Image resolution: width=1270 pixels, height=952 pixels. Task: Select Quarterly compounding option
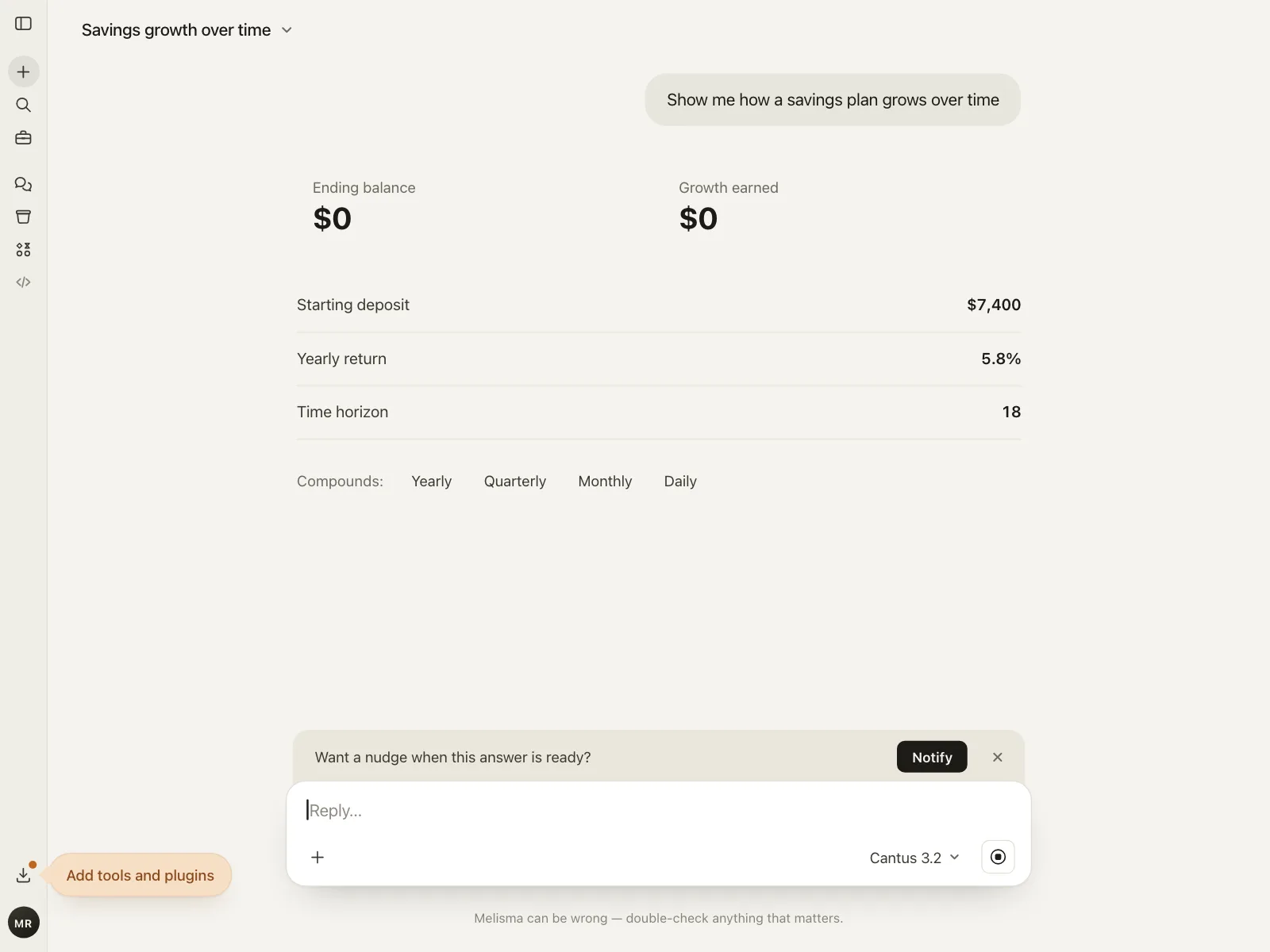[515, 482]
